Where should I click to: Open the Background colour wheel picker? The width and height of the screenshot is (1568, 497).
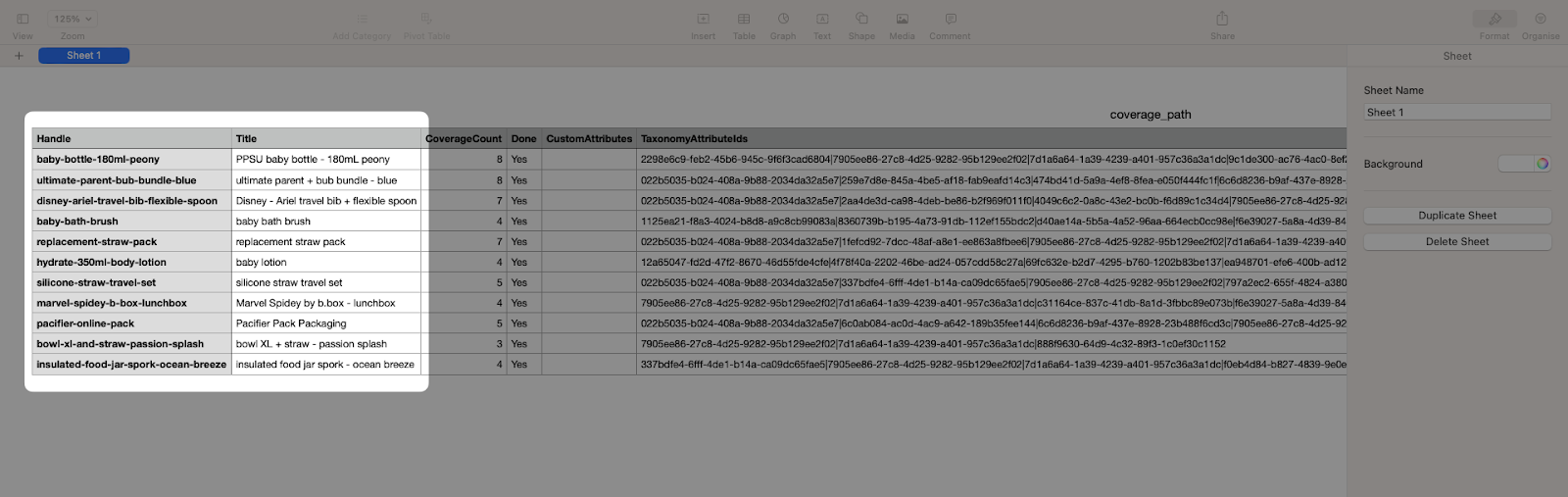pos(1543,164)
